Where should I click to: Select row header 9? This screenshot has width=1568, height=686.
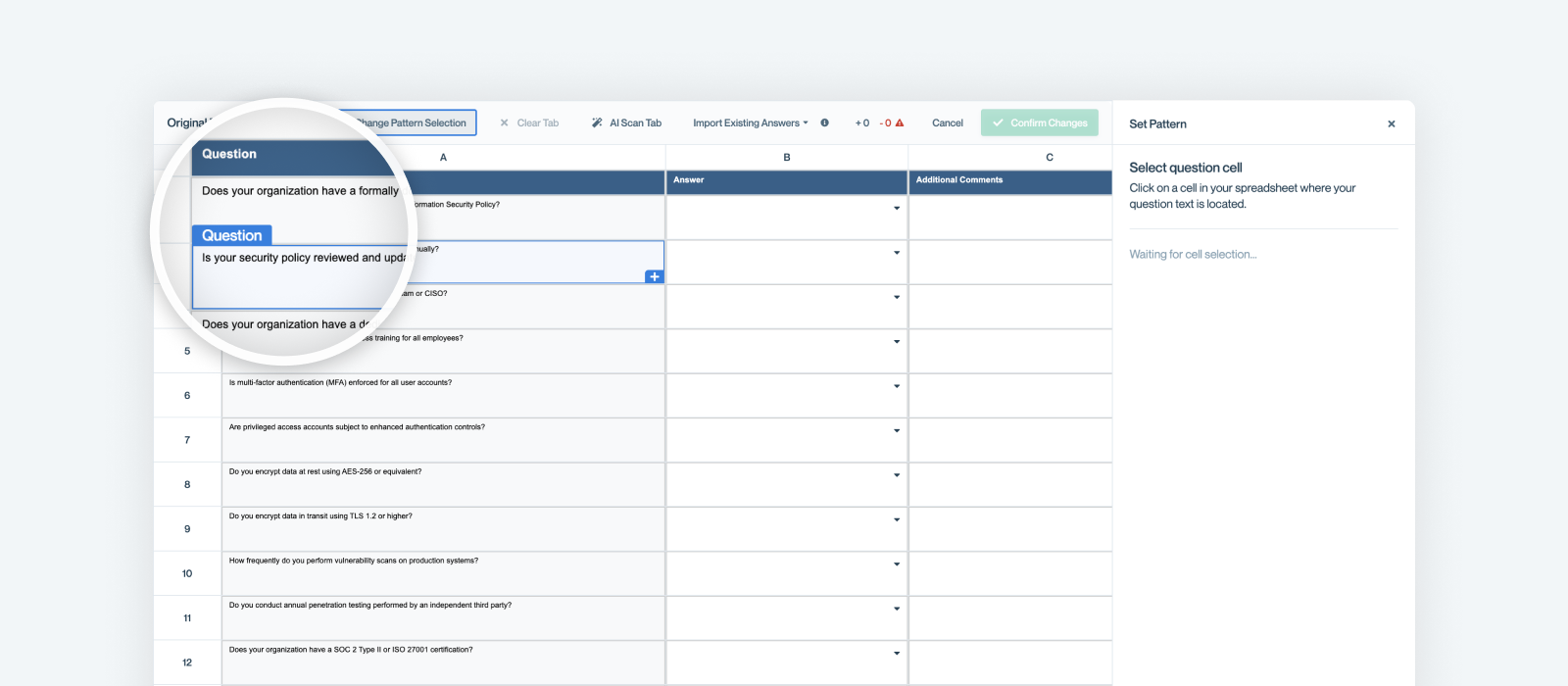(187, 529)
